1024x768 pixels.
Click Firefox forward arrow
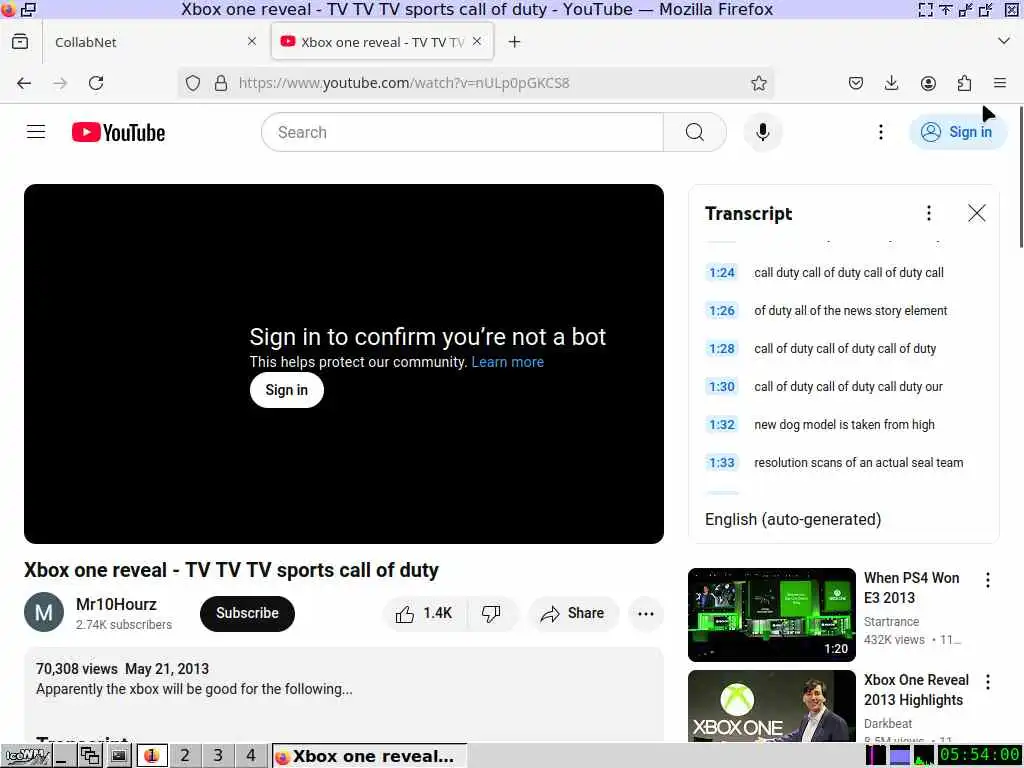(60, 83)
